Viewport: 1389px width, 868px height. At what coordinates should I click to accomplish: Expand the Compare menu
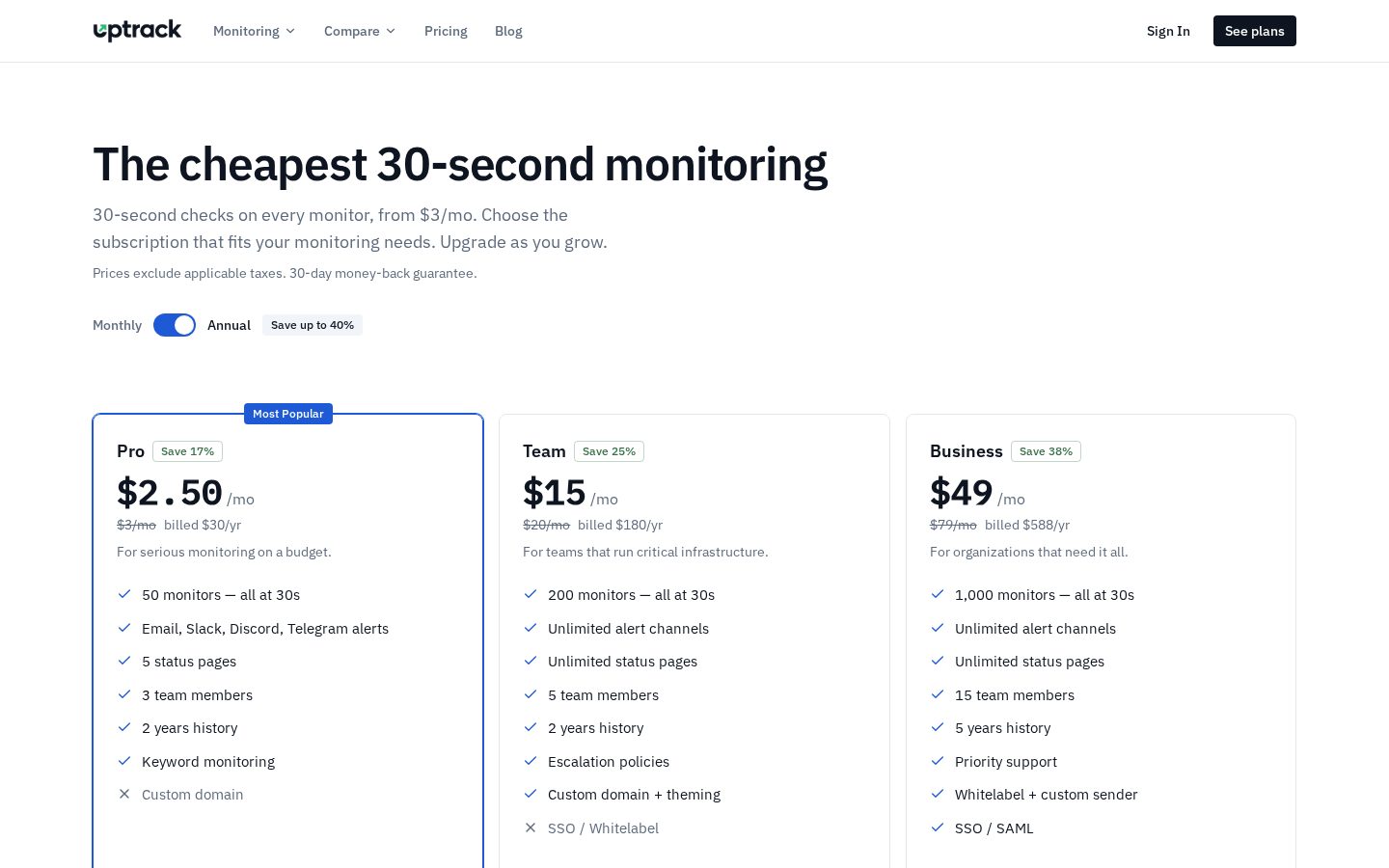point(360,31)
